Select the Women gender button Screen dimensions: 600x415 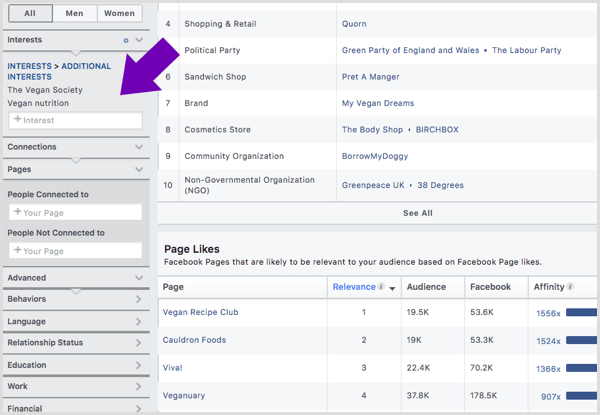click(x=119, y=13)
